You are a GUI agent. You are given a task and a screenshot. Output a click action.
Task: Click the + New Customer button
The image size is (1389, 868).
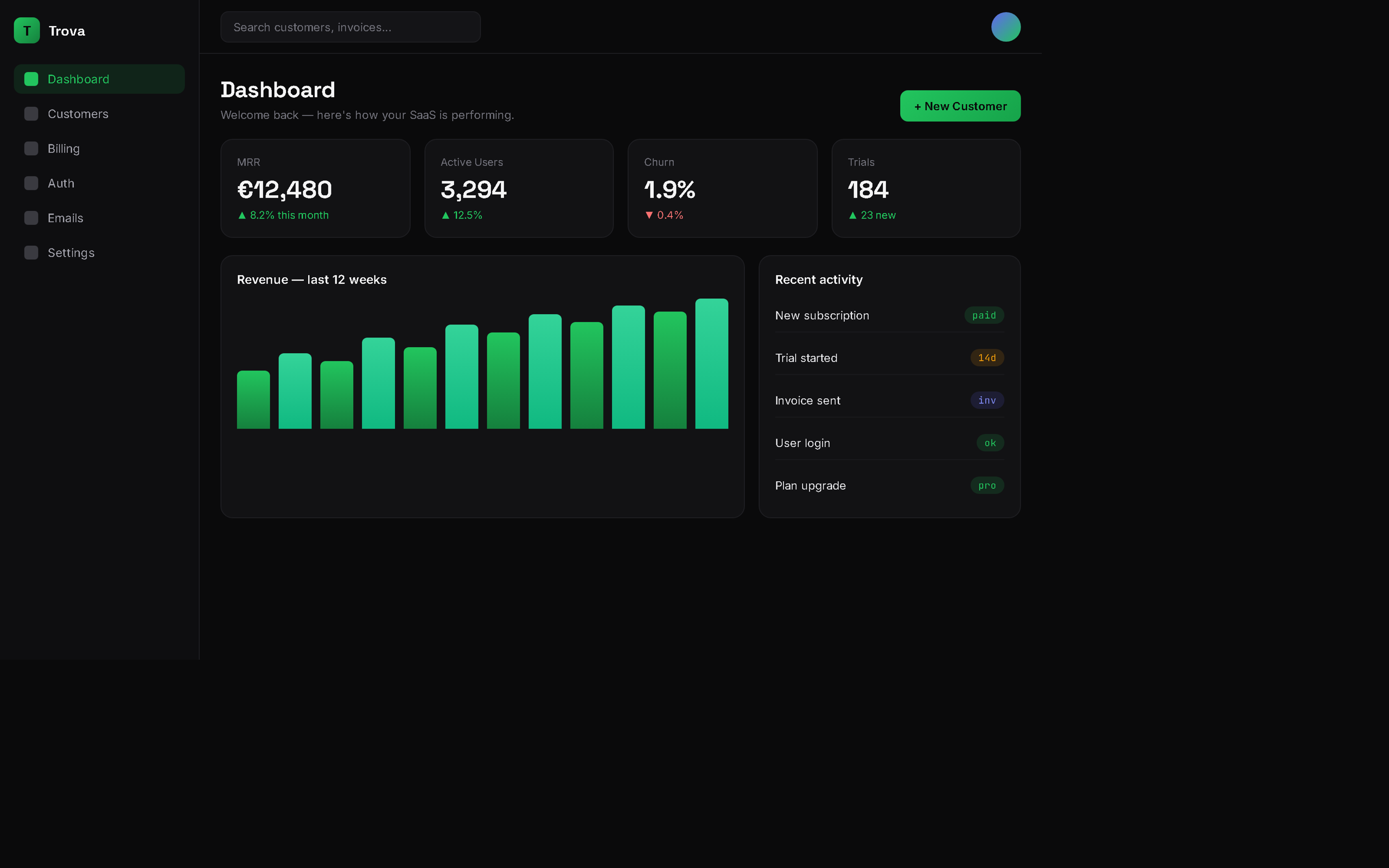pyautogui.click(x=960, y=106)
